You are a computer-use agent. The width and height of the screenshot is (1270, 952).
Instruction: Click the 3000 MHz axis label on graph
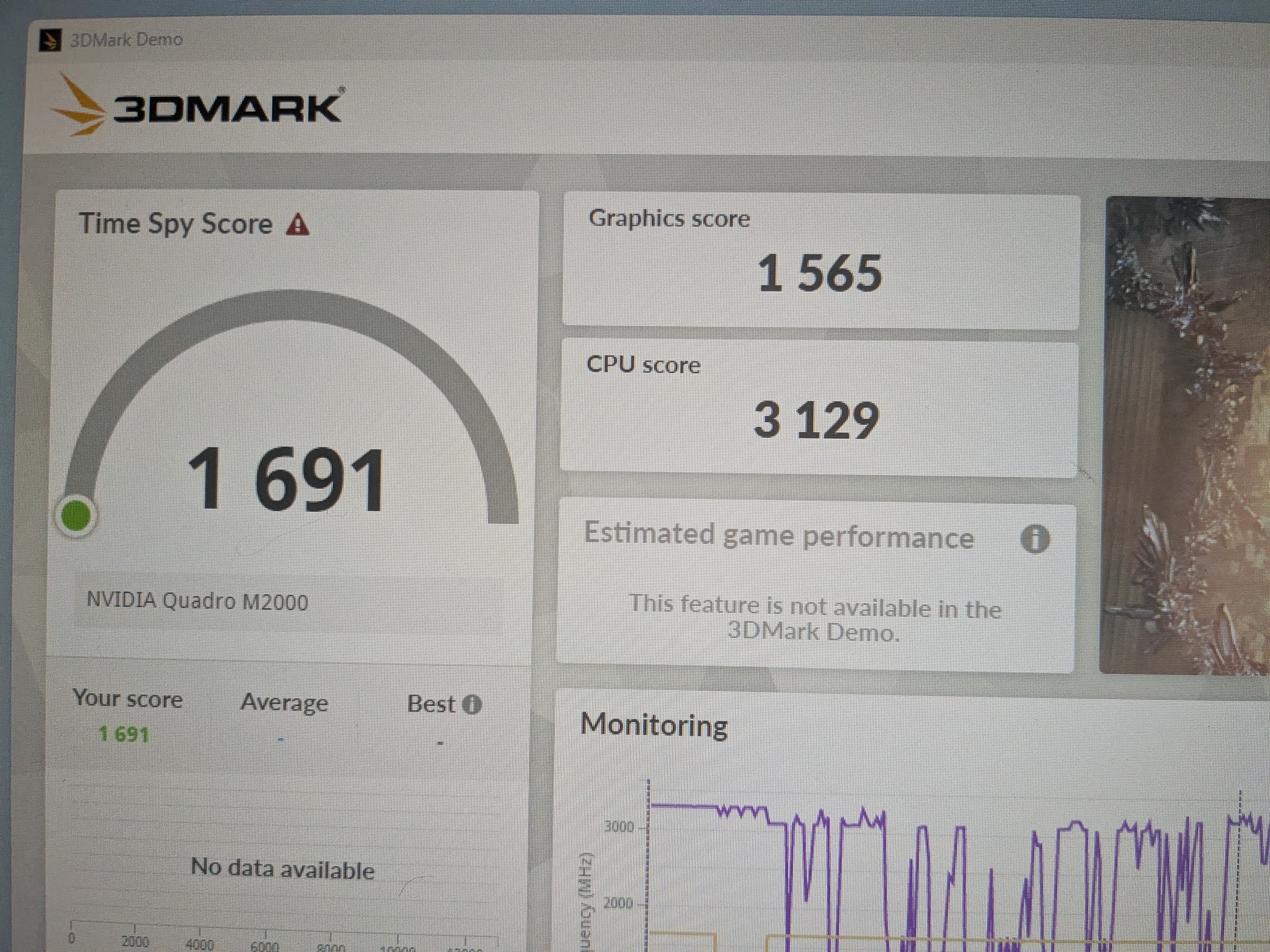(618, 826)
